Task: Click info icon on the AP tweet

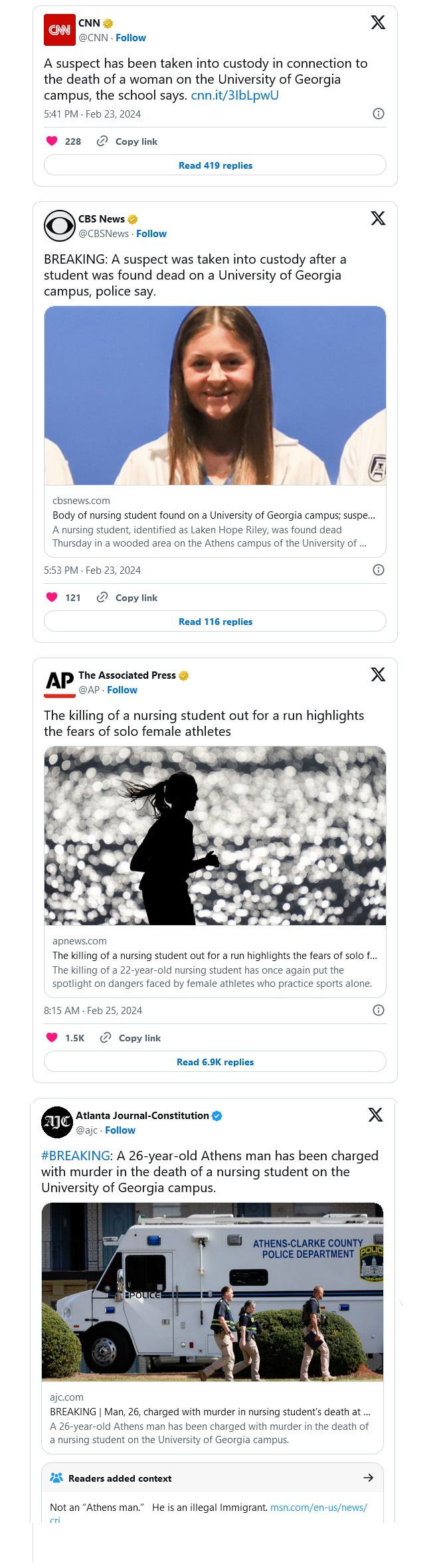Action: coord(379,1010)
